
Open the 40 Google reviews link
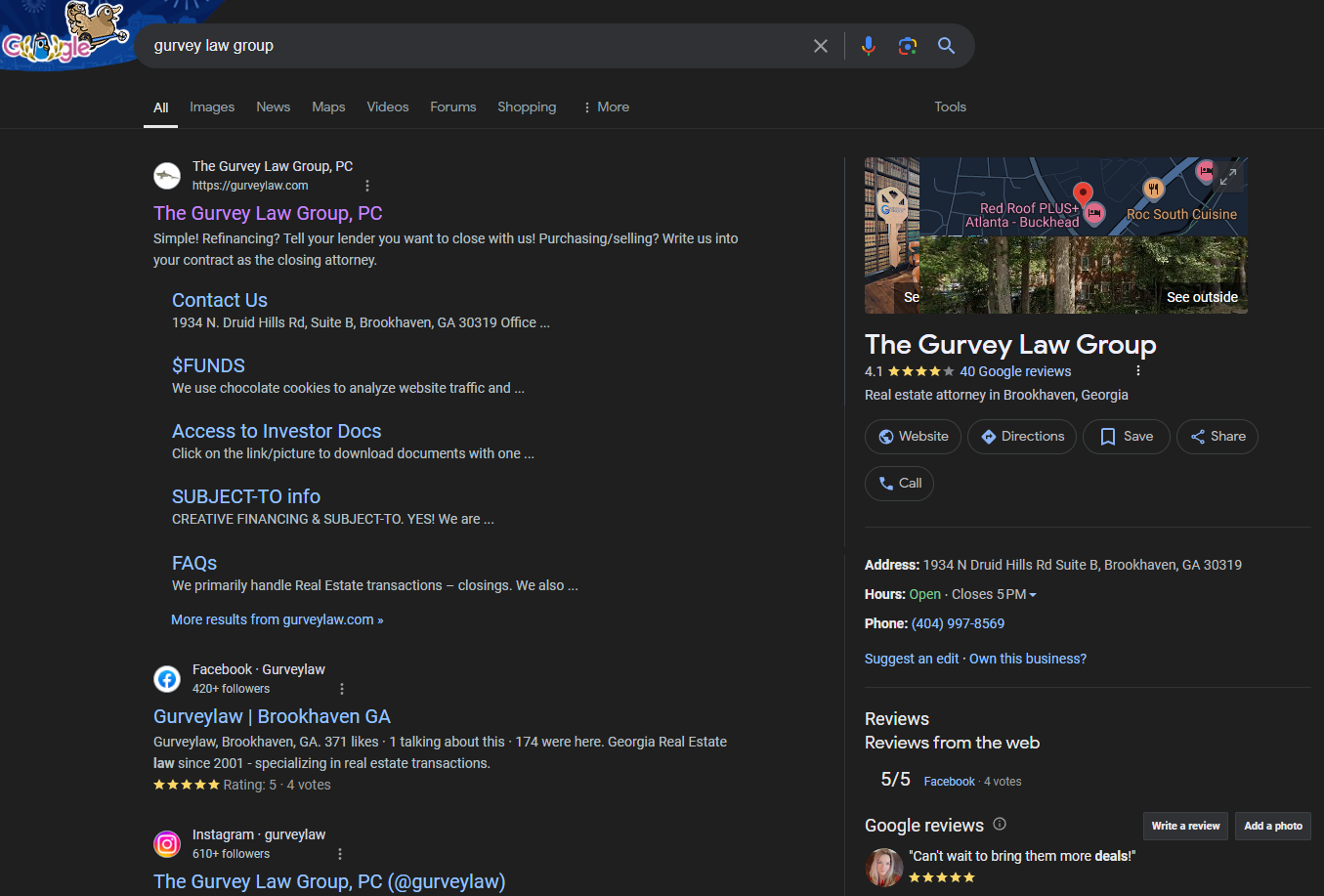(1015, 371)
